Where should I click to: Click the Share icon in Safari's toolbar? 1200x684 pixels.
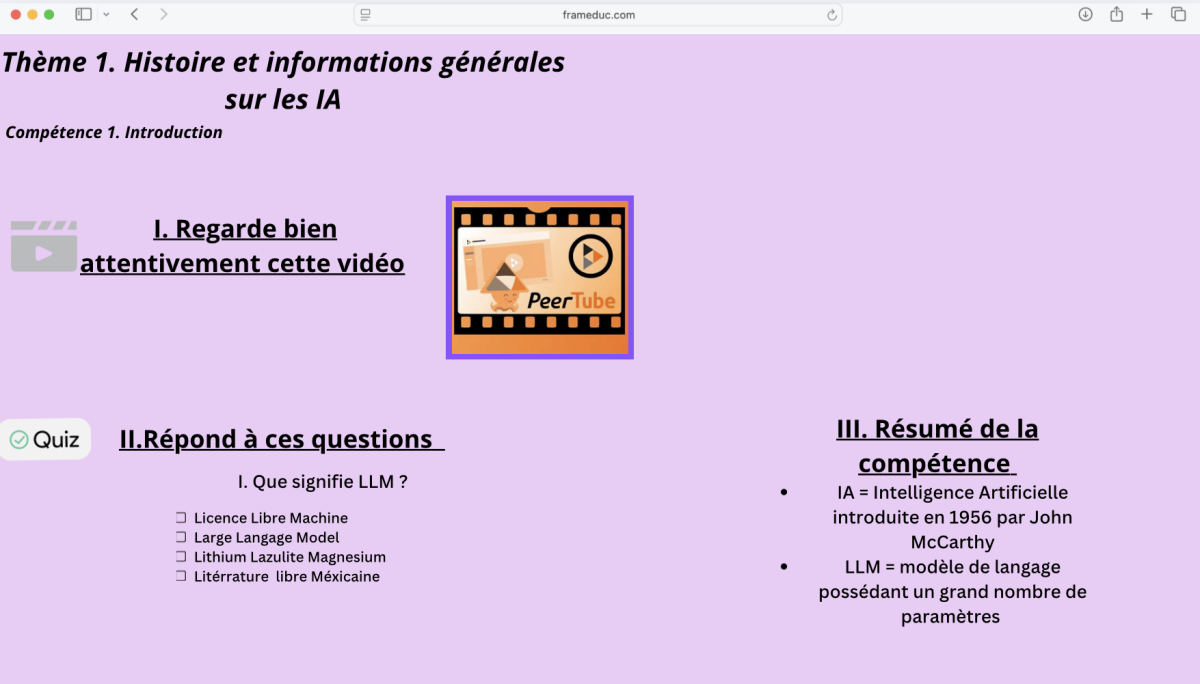1116,14
